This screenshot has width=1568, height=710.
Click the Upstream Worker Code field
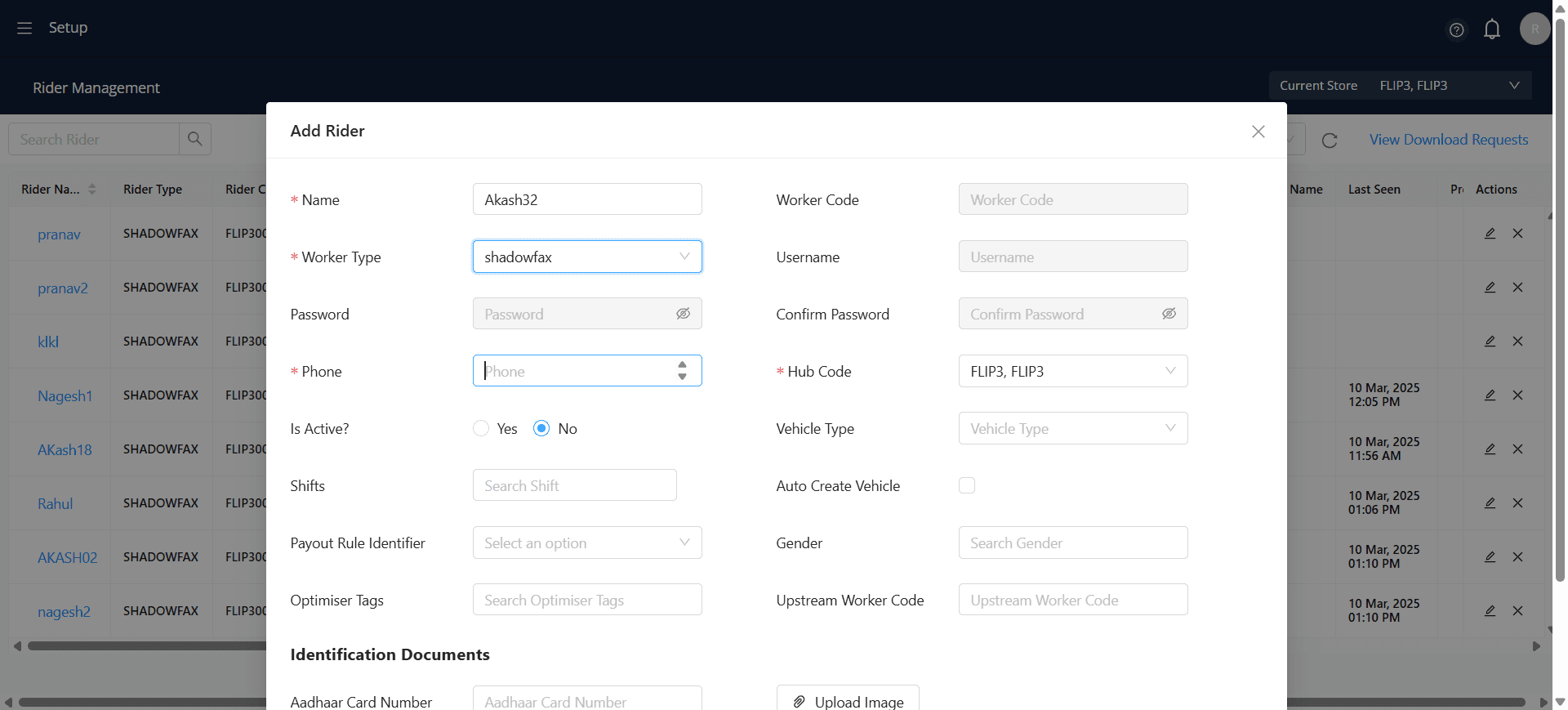pyautogui.click(x=1073, y=600)
